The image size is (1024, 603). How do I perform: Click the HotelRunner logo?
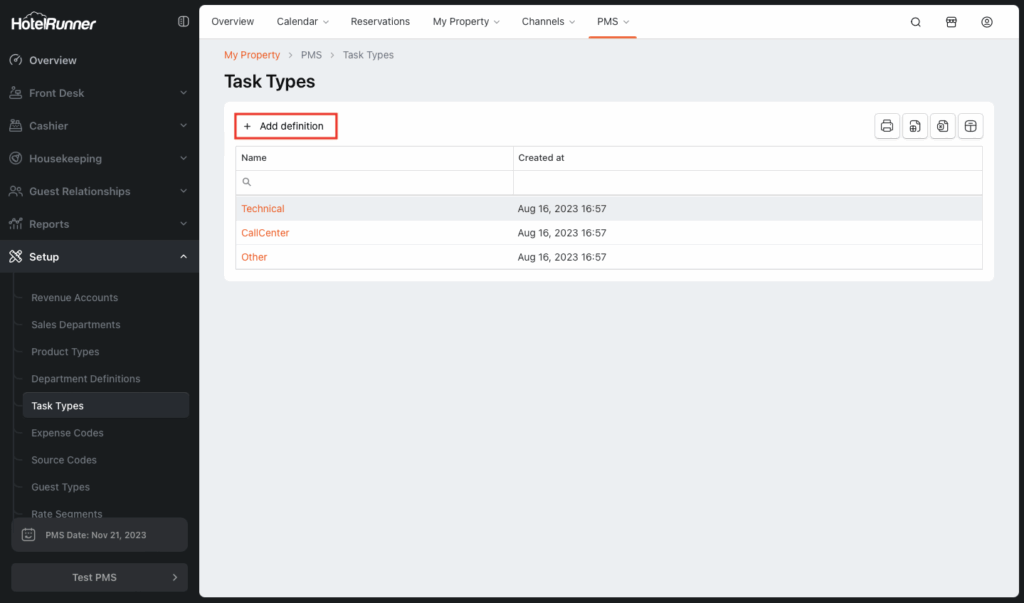tap(54, 22)
